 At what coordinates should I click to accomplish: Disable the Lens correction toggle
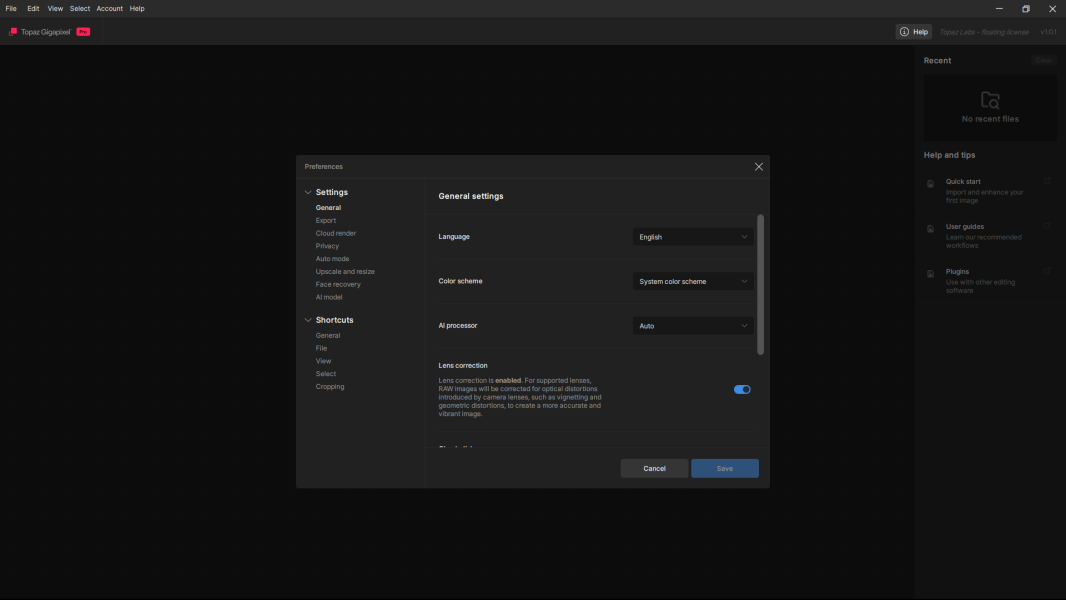(741, 389)
